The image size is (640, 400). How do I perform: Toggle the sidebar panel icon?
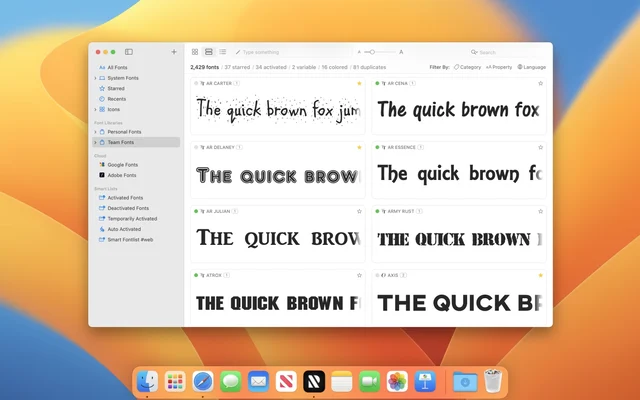pos(129,52)
